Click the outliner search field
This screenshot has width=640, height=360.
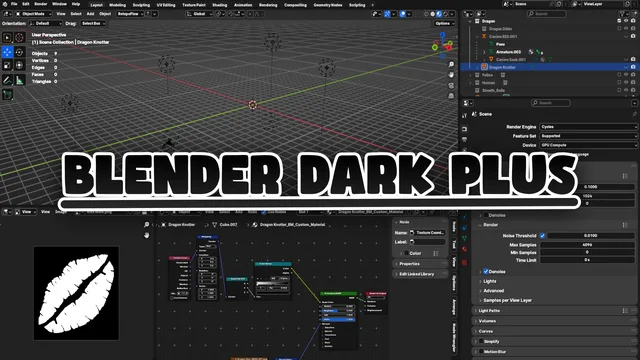(x=547, y=14)
